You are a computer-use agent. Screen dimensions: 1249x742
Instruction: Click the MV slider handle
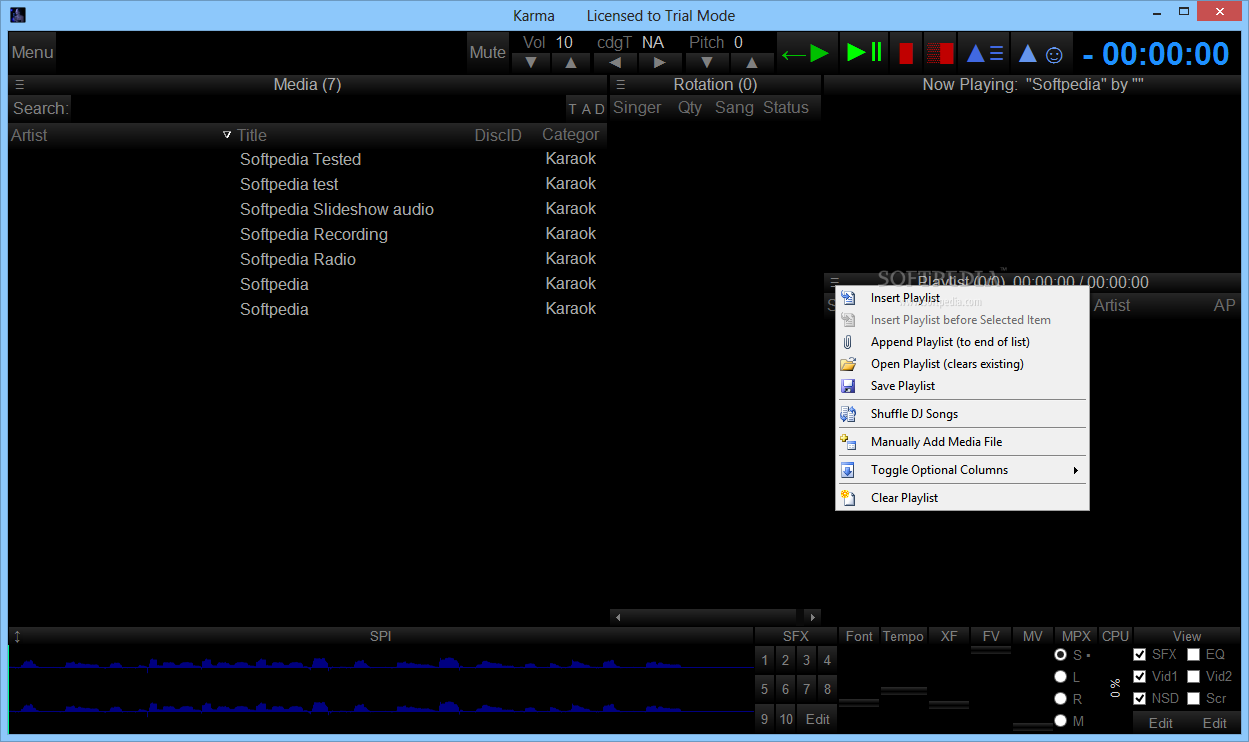[1033, 727]
